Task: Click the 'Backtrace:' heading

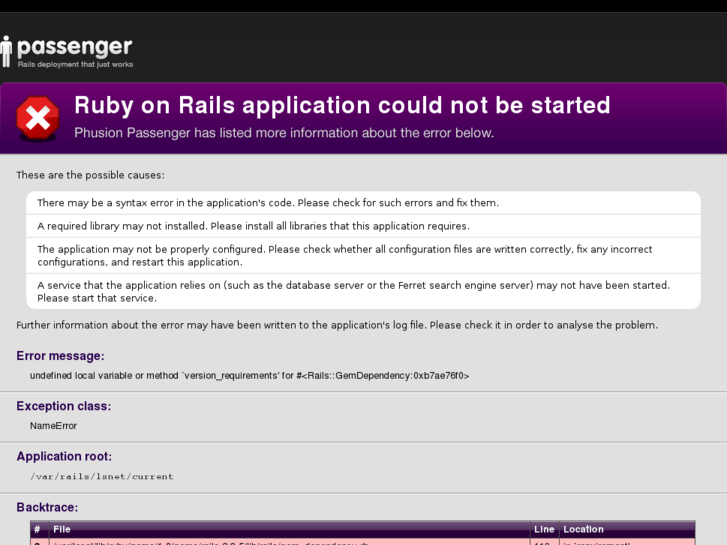Action: (47, 507)
